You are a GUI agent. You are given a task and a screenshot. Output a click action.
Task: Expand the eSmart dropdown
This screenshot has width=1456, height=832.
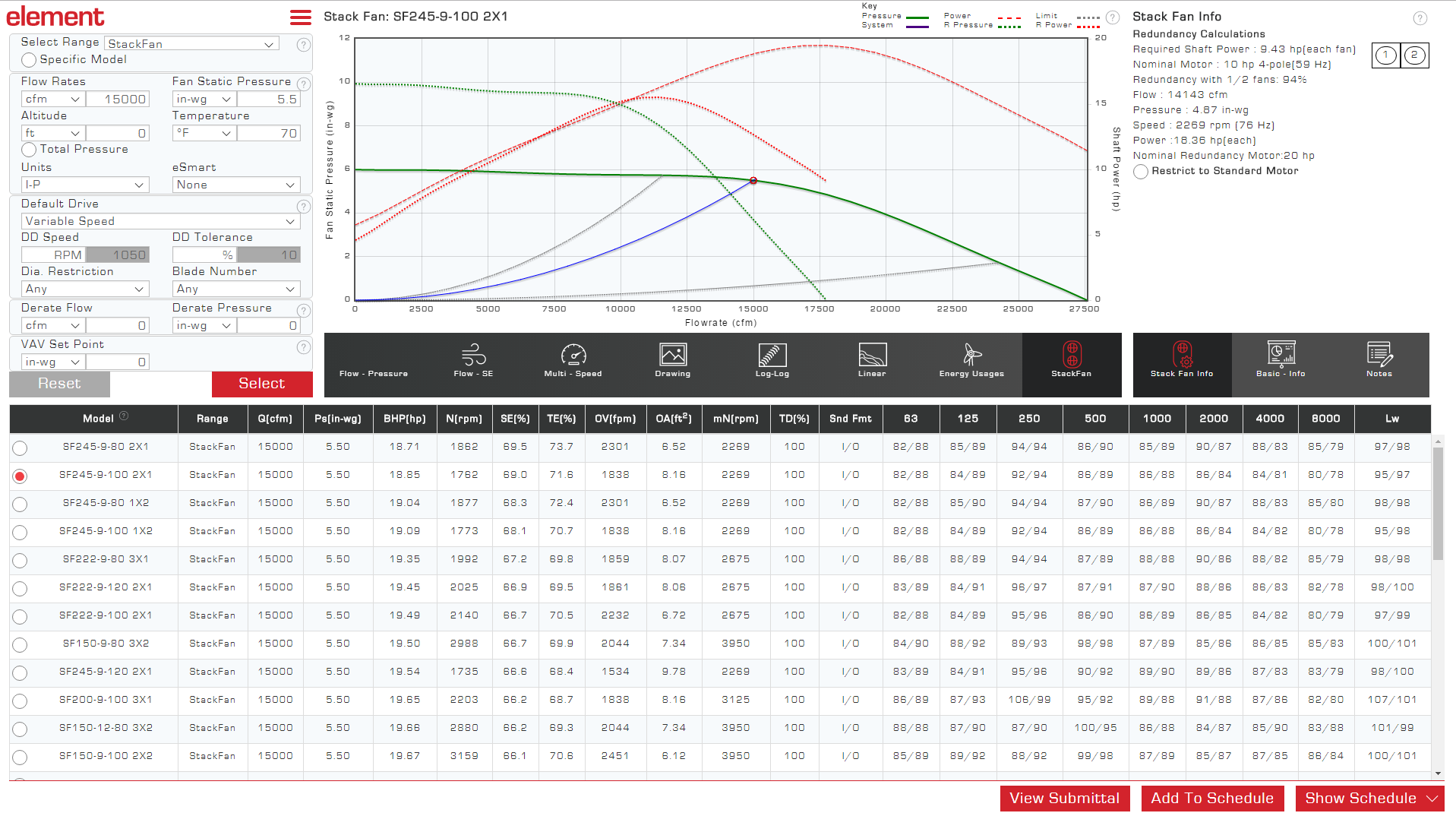(x=235, y=185)
